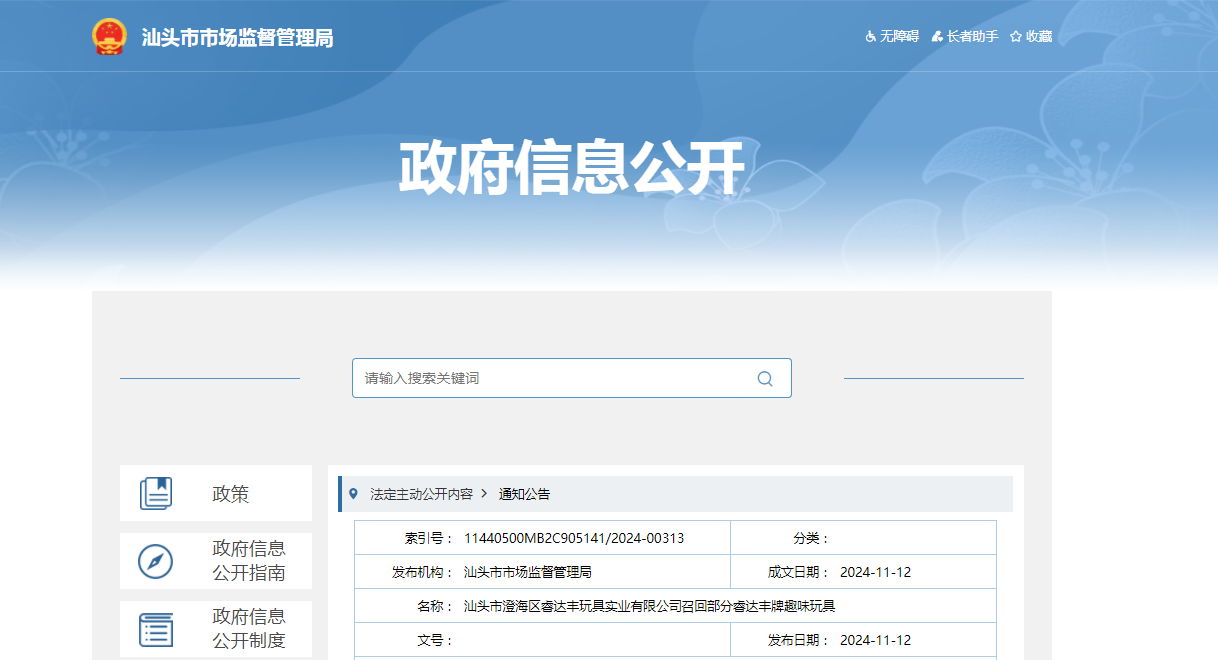This screenshot has height=660, width=1218.
Task: Click the 无障碍 accessibility icon
Action: pos(870,36)
